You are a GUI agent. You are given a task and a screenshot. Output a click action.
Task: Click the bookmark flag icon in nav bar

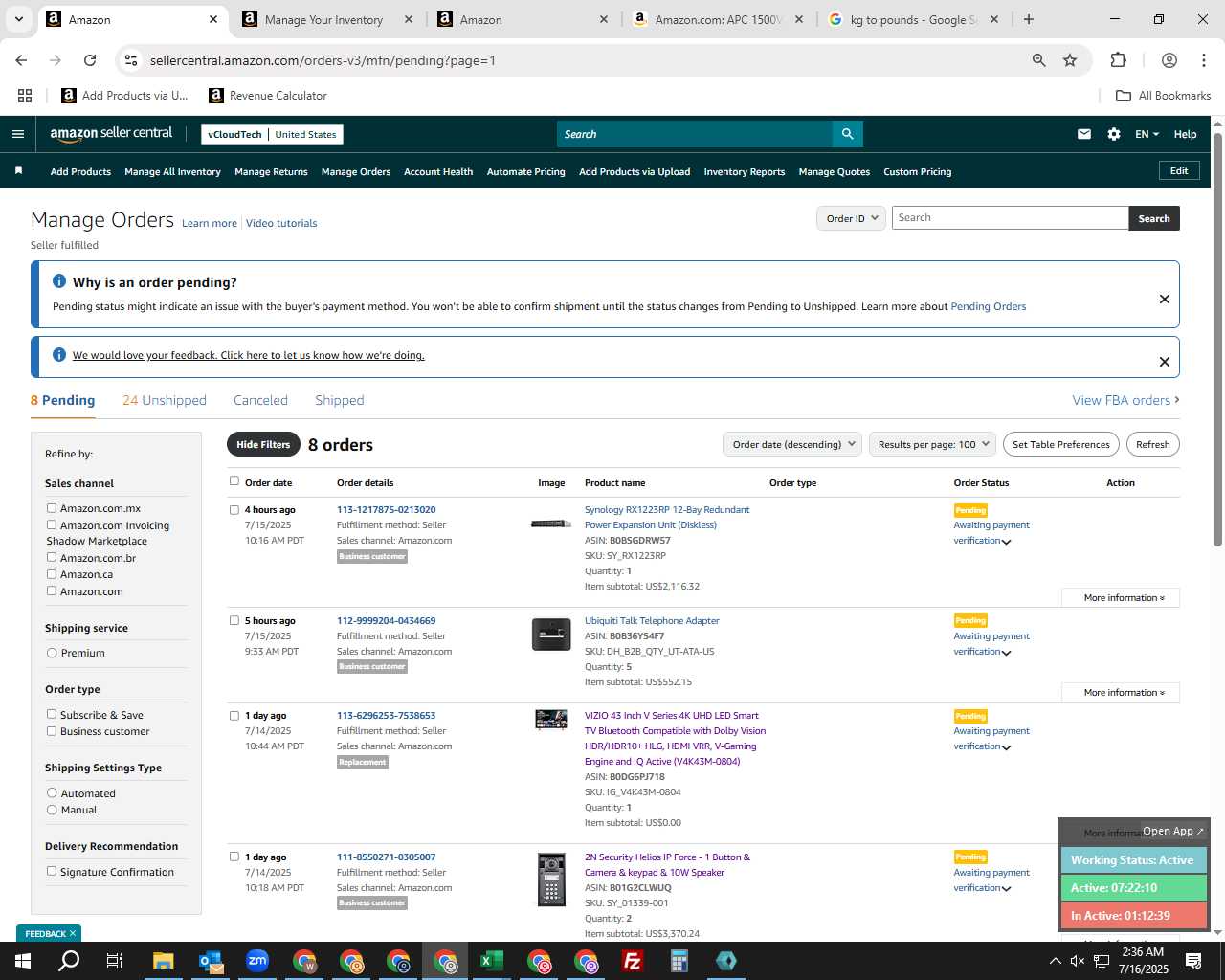18,171
